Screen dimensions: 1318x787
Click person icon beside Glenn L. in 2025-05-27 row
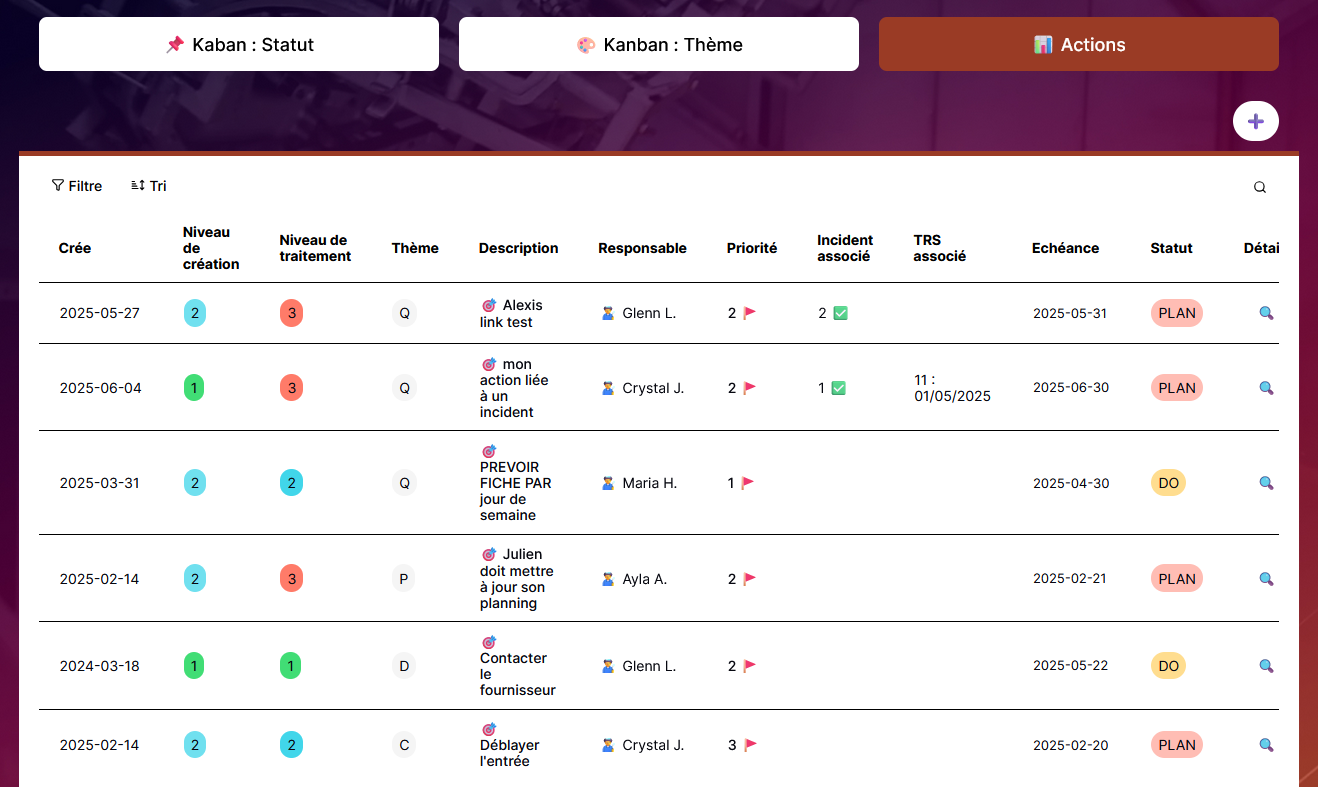(608, 313)
